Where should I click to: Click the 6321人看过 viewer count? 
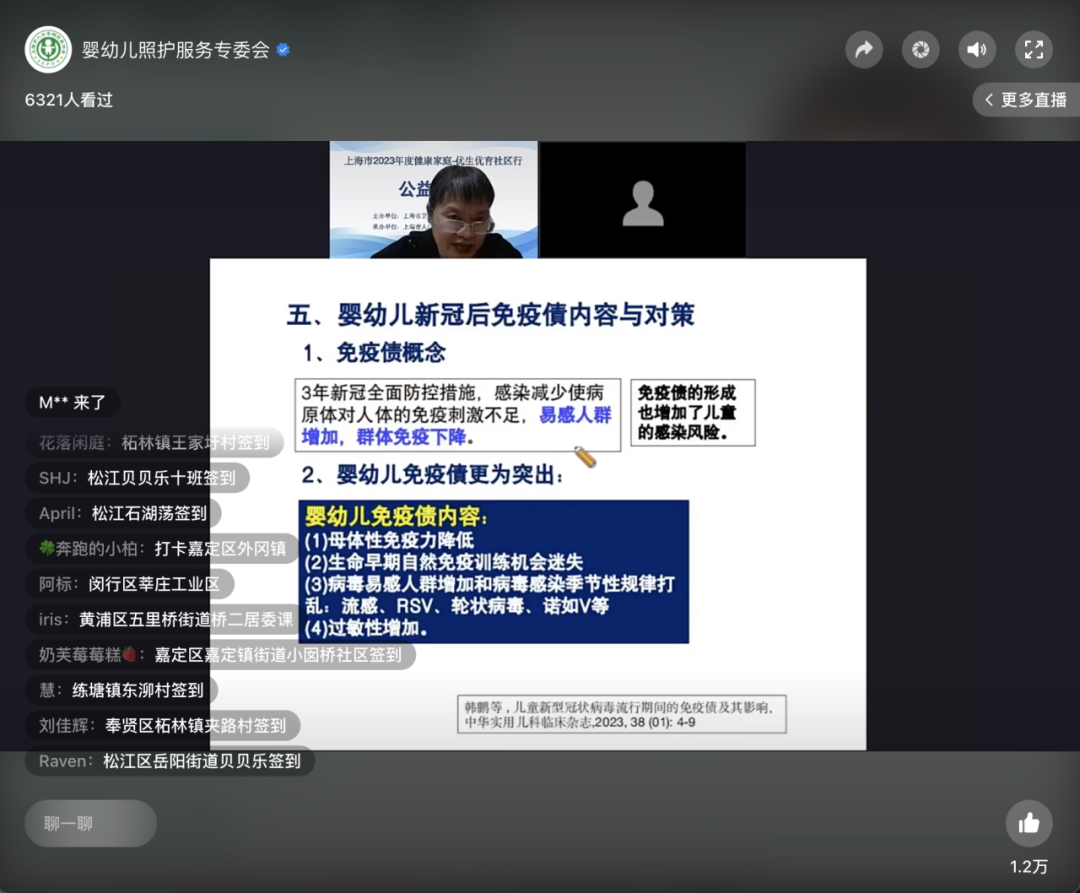coord(69,100)
